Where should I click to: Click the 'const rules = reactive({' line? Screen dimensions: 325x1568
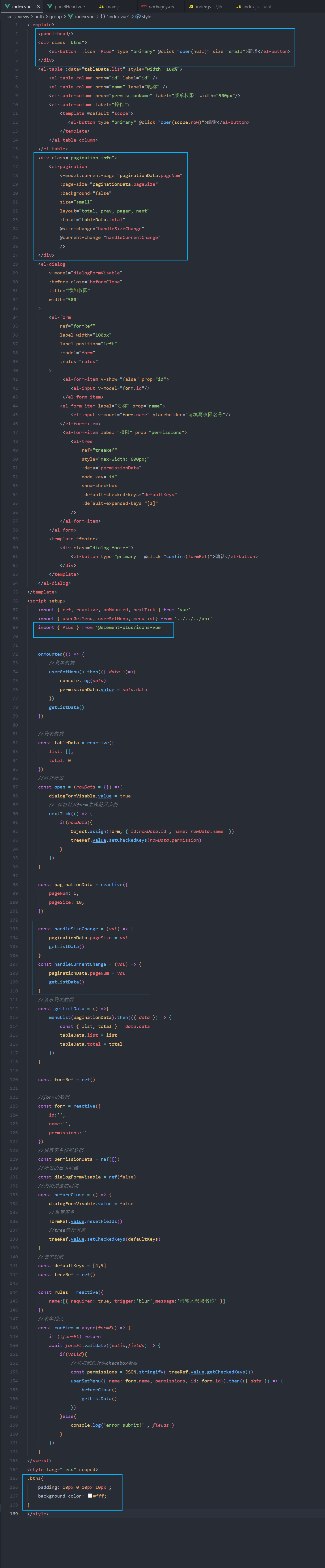tap(71, 1292)
